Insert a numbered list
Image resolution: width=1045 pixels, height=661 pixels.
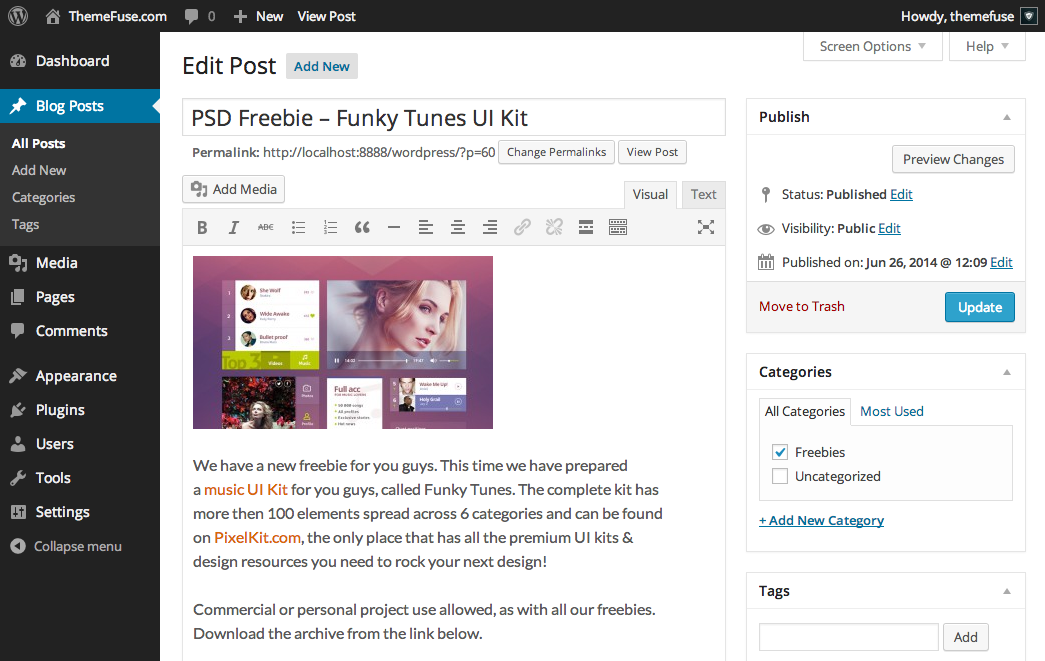[x=330, y=228]
